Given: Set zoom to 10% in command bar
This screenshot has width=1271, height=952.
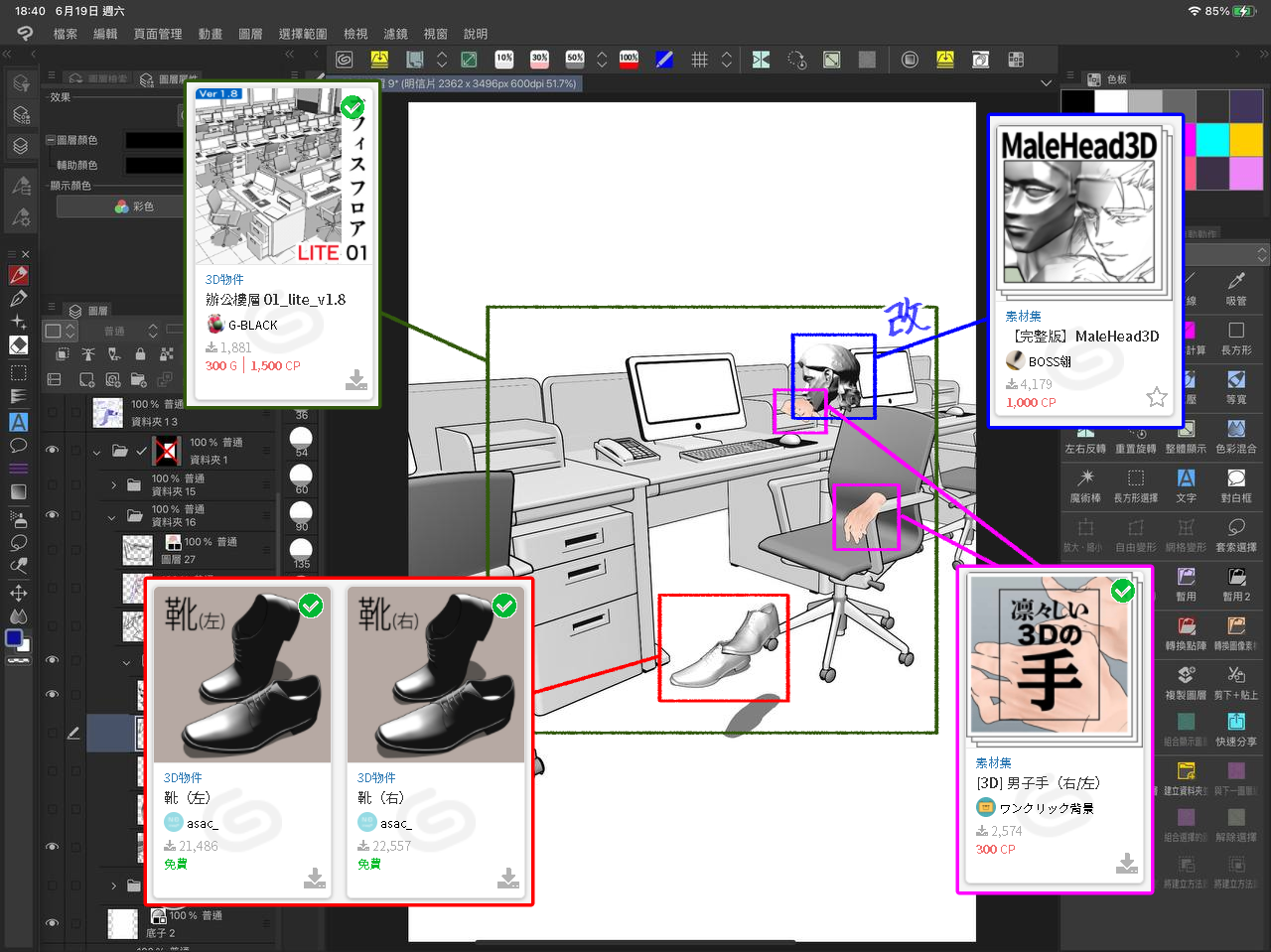Looking at the screenshot, I should tap(504, 60).
